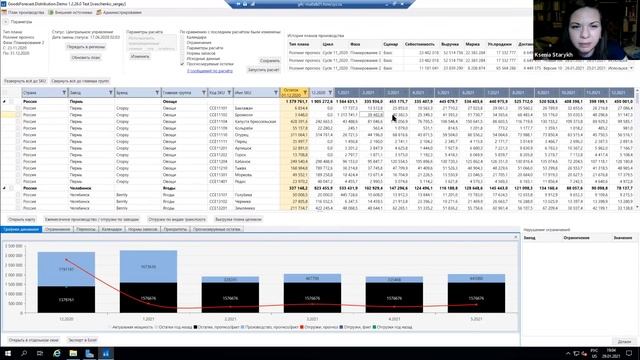This screenshot has height=360, width=640.
Task: Click the Запустить расчёт button
Action: coord(264,70)
